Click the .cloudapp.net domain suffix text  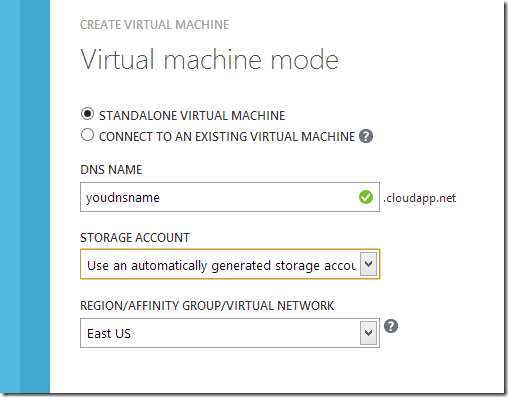(x=419, y=198)
